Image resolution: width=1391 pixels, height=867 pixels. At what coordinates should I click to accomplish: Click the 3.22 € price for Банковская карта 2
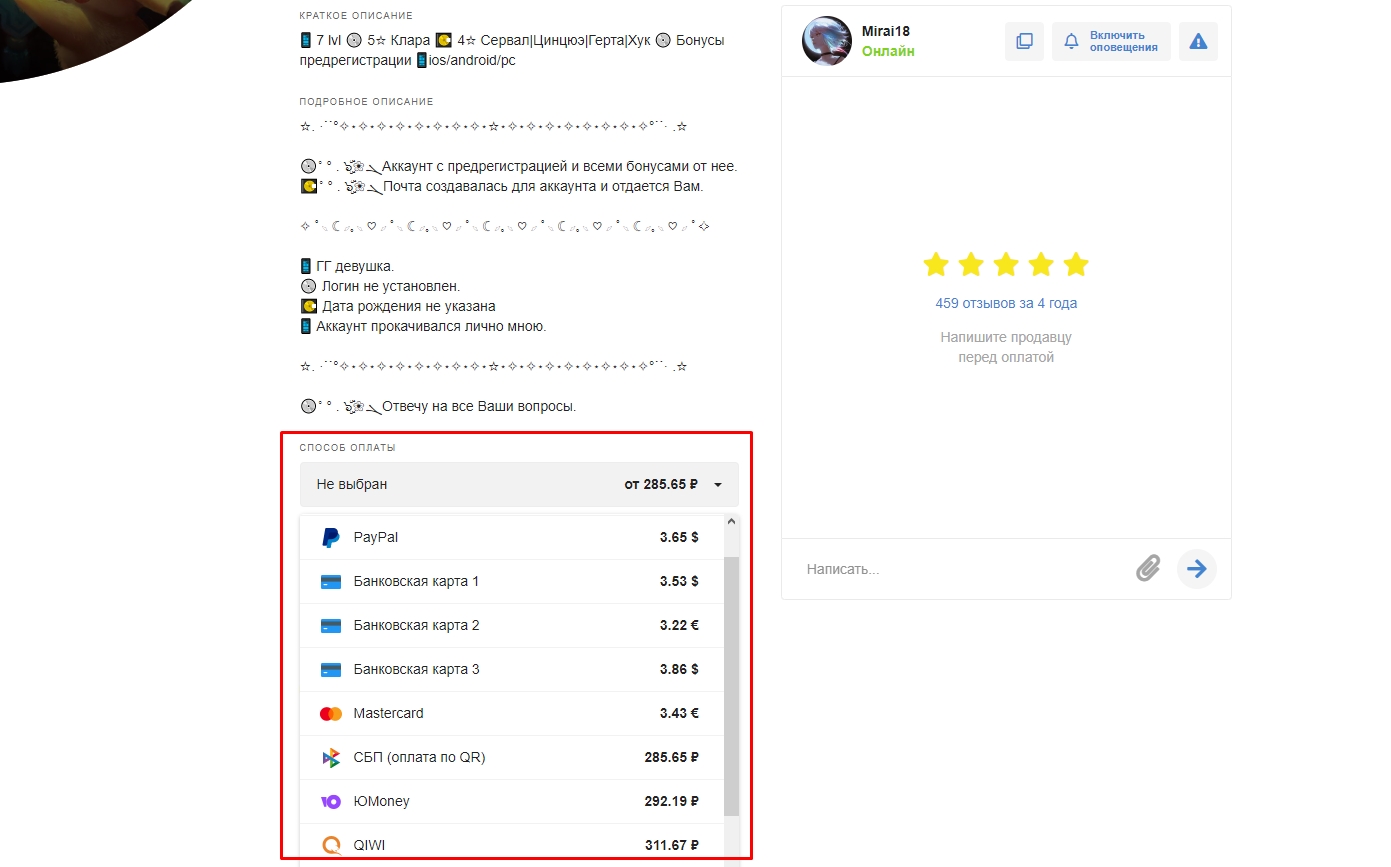click(679, 626)
